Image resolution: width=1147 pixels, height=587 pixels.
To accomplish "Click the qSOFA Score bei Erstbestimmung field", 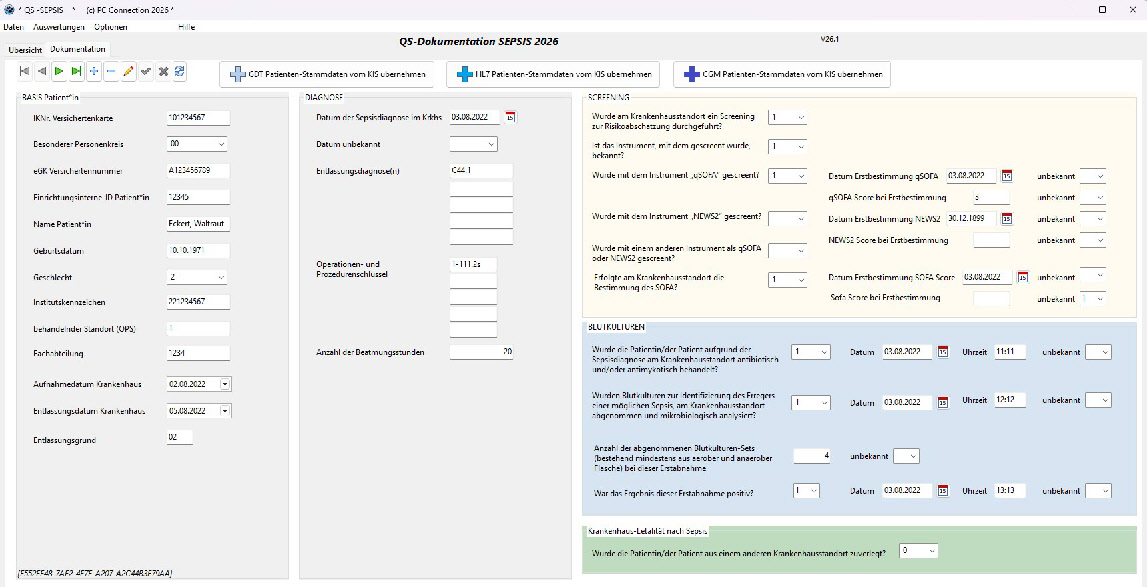I will coord(991,197).
